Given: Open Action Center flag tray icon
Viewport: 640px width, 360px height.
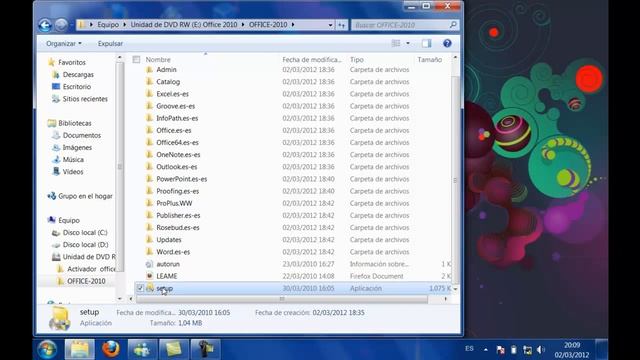Looking at the screenshot, I should (500, 350).
